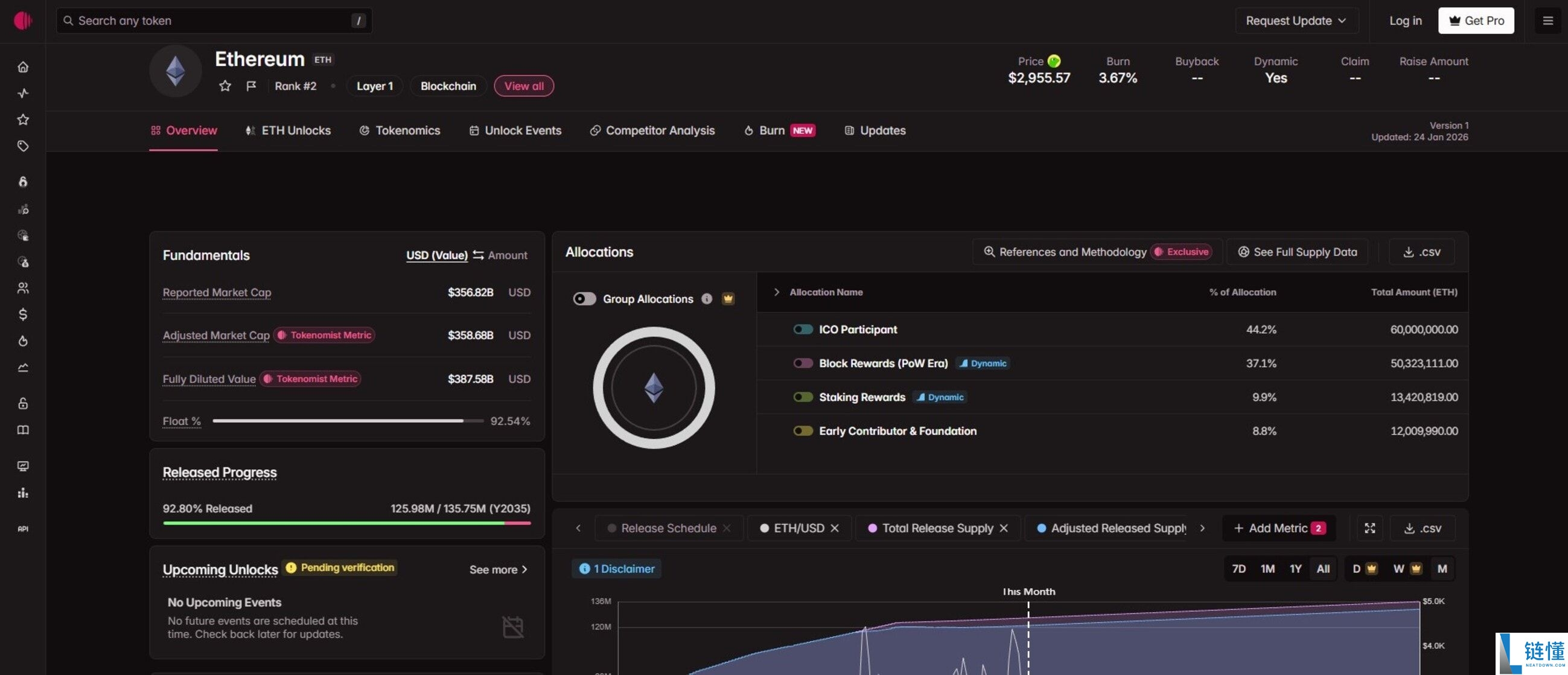Image resolution: width=1568 pixels, height=675 pixels.
Task: Click the Log in link
Action: [1406, 21]
